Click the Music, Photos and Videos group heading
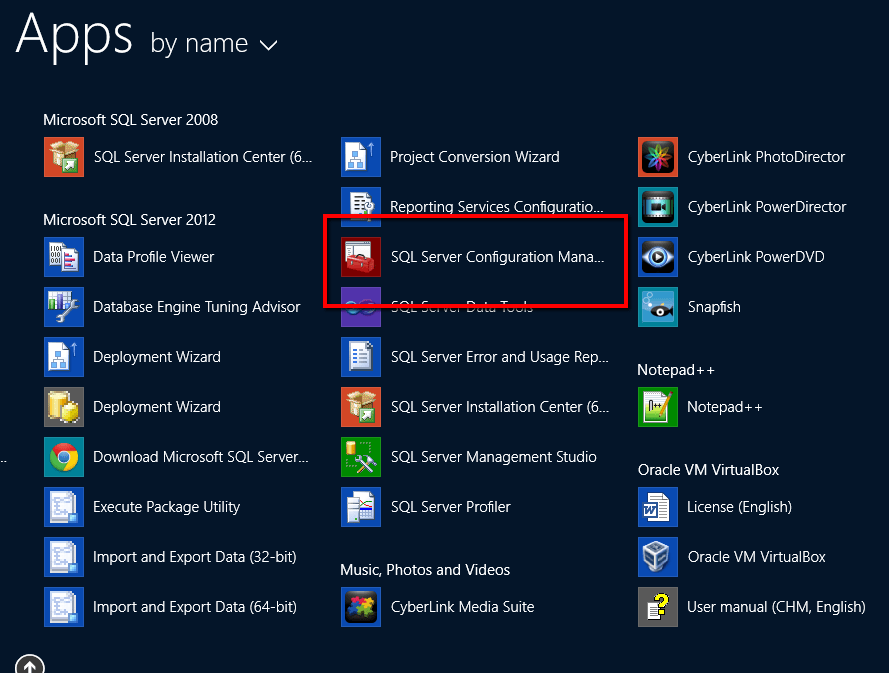 (x=425, y=570)
